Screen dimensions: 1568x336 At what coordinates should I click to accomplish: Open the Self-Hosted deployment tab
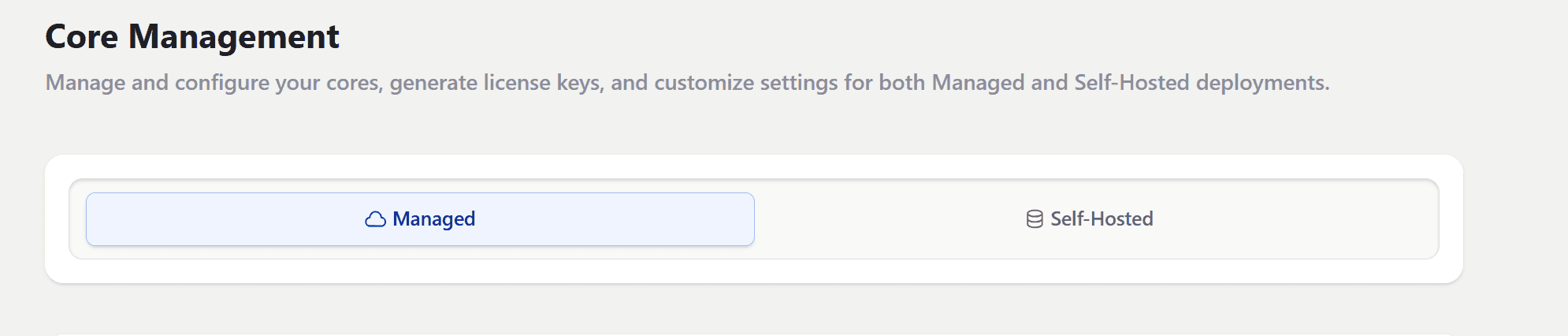1090,219
